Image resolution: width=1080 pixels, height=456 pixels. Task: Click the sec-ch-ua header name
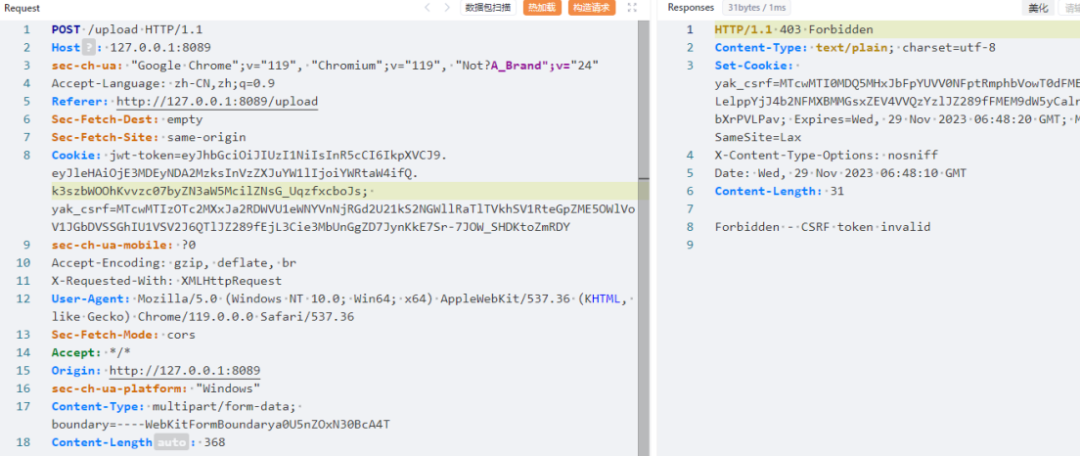click(x=86, y=65)
